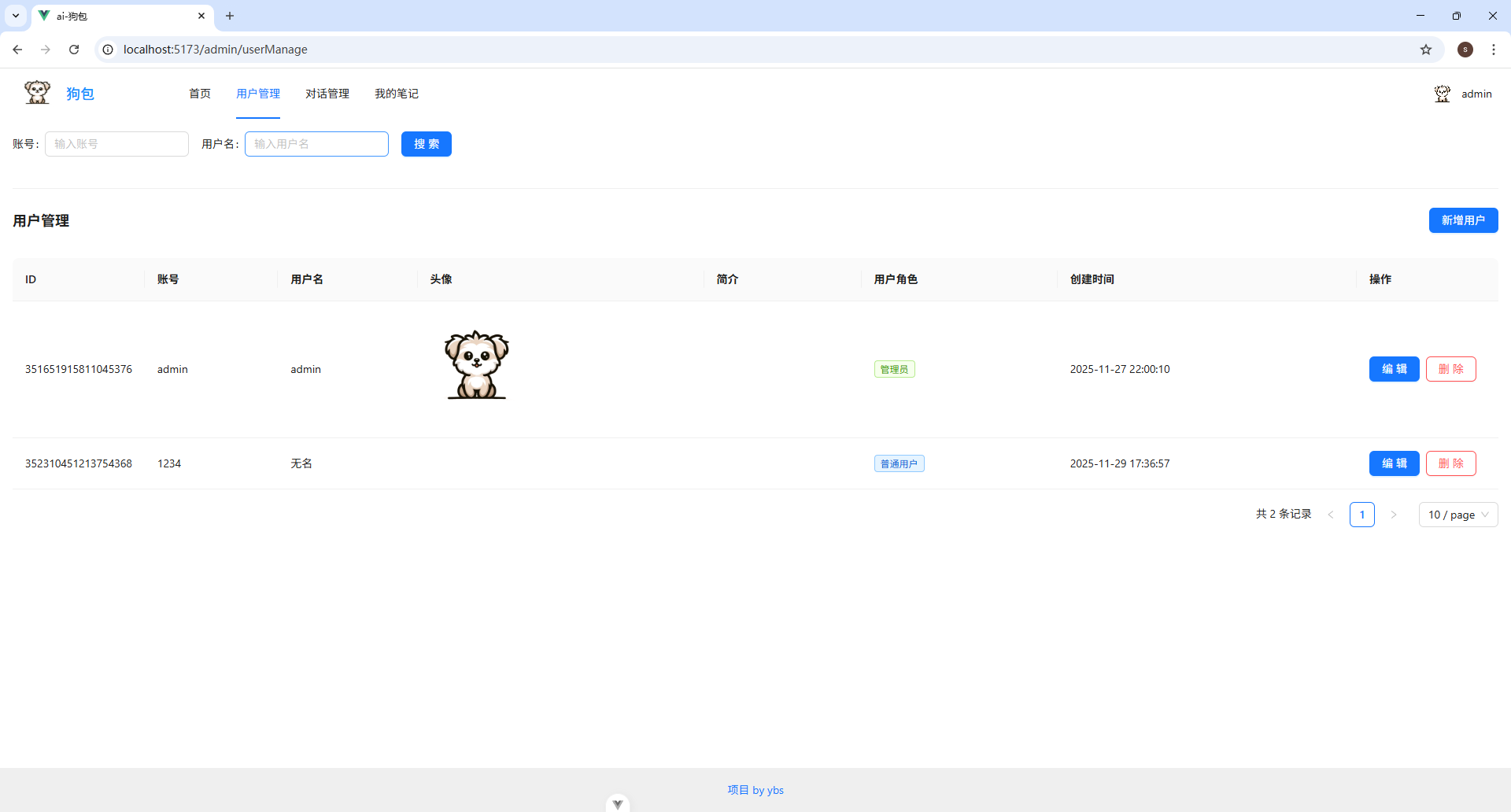1511x812 pixels.
Task: Click the browser profile icon
Action: (1465, 50)
